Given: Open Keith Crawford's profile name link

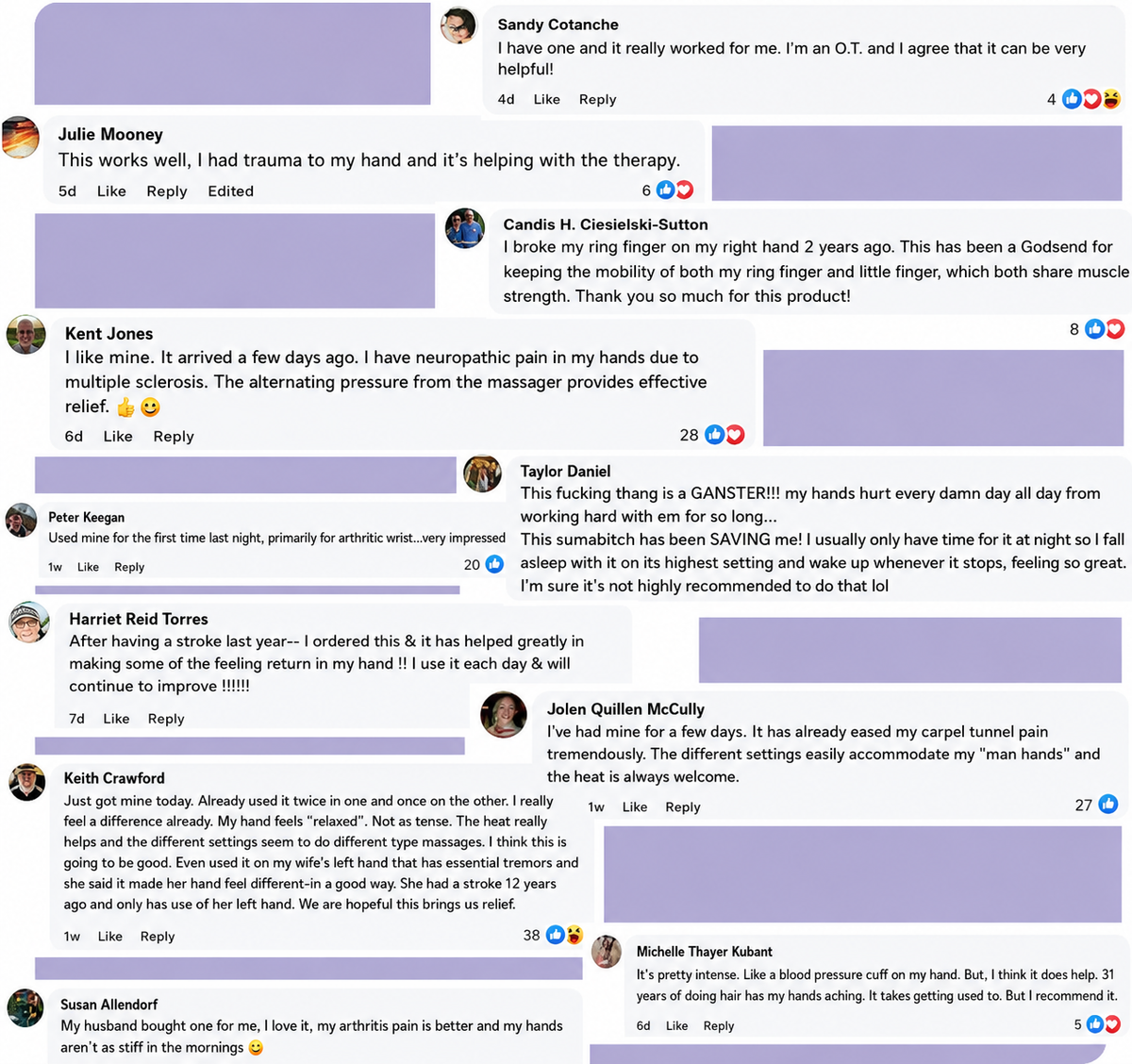Looking at the screenshot, I should click(x=114, y=778).
